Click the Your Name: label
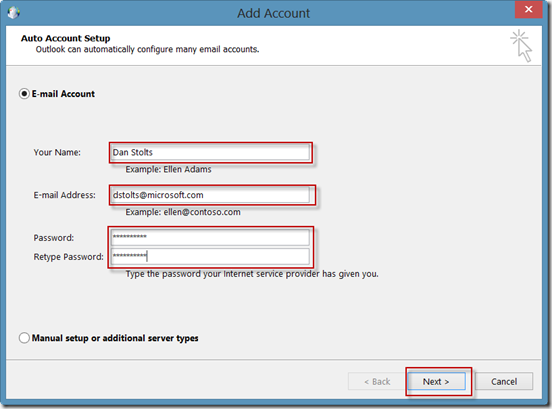This screenshot has height=409, width=552. coord(57,152)
